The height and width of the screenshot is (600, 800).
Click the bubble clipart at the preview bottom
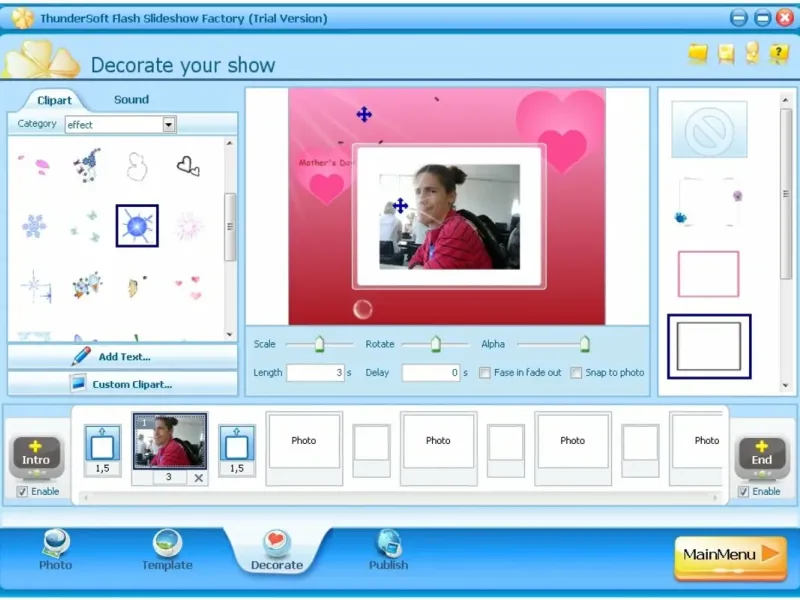click(363, 309)
